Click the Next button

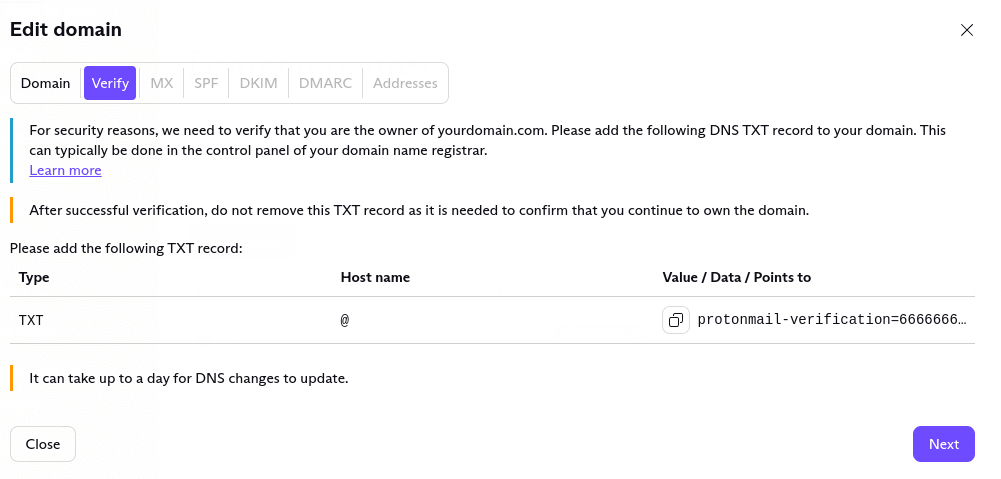[x=943, y=444]
